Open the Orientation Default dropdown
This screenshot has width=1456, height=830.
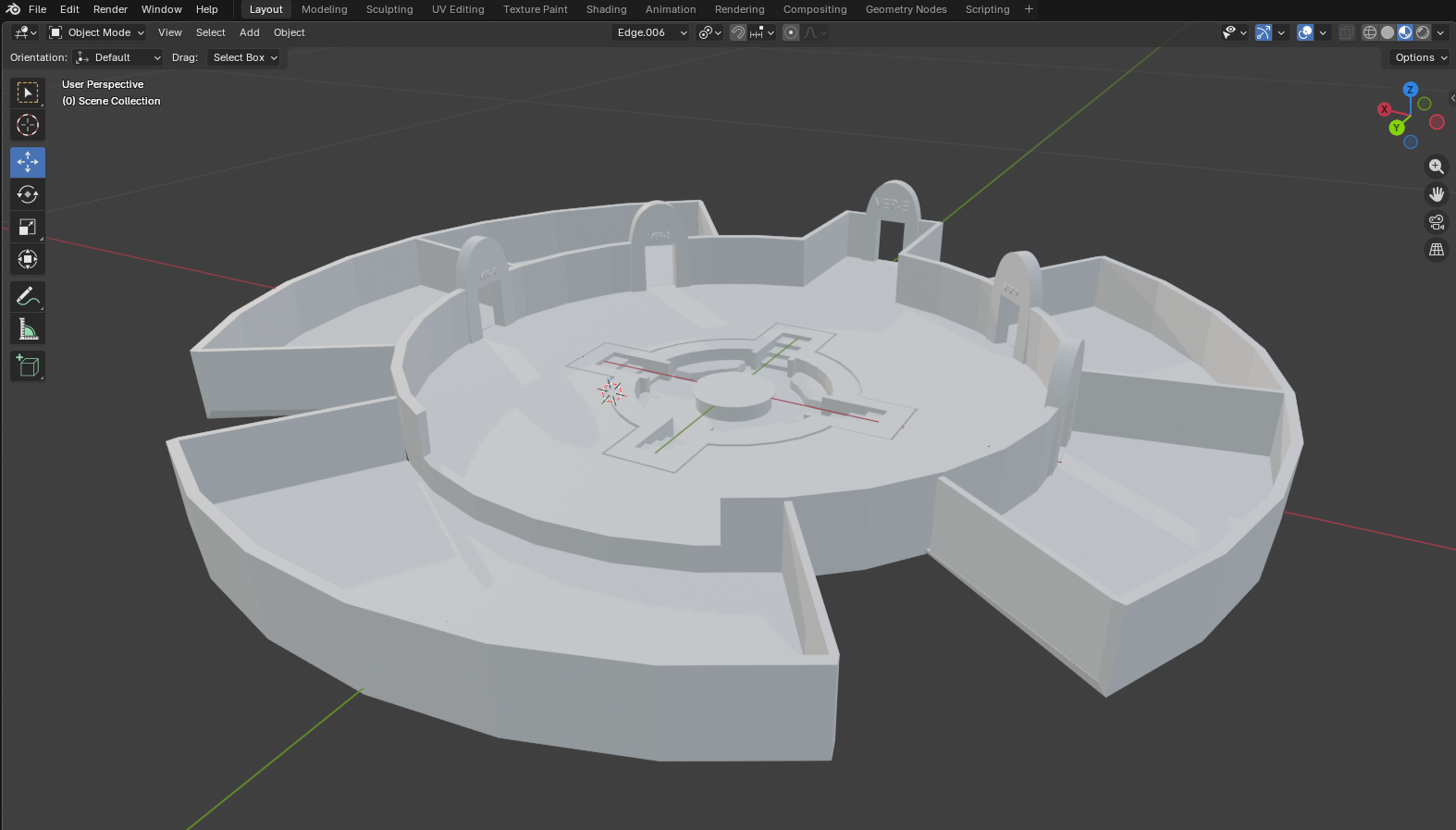tap(118, 57)
